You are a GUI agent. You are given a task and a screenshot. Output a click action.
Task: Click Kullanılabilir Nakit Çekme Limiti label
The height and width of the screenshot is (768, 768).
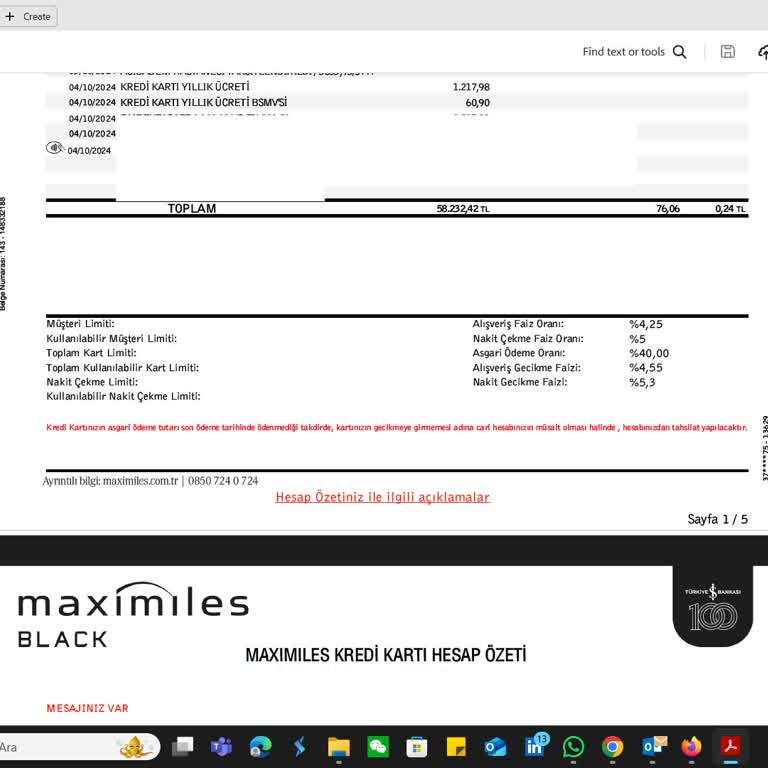click(123, 396)
